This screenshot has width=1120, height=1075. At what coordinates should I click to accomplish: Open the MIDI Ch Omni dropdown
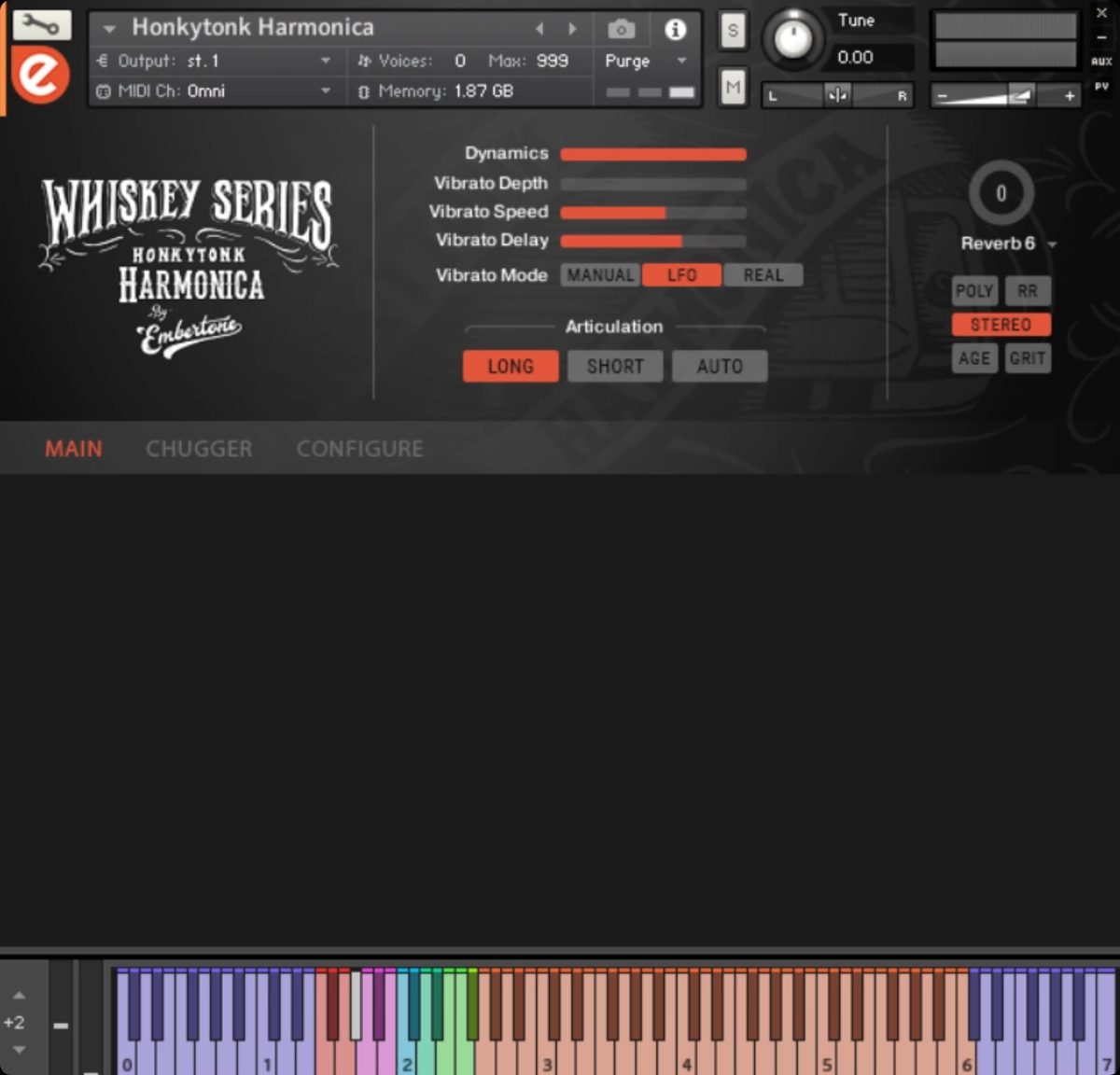pos(215,91)
